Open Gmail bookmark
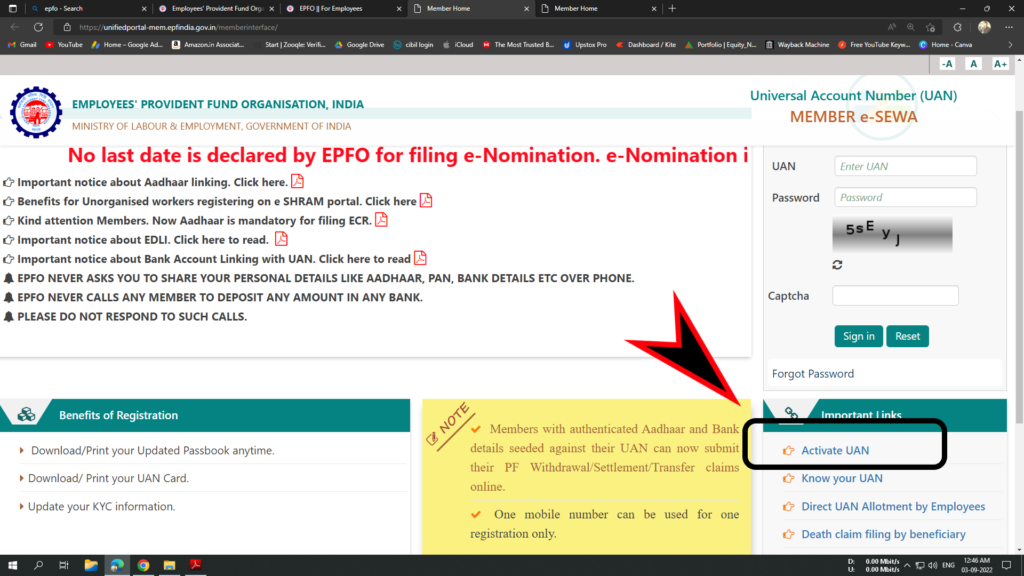Screen dimensions: 1024x576 [x=22, y=45]
